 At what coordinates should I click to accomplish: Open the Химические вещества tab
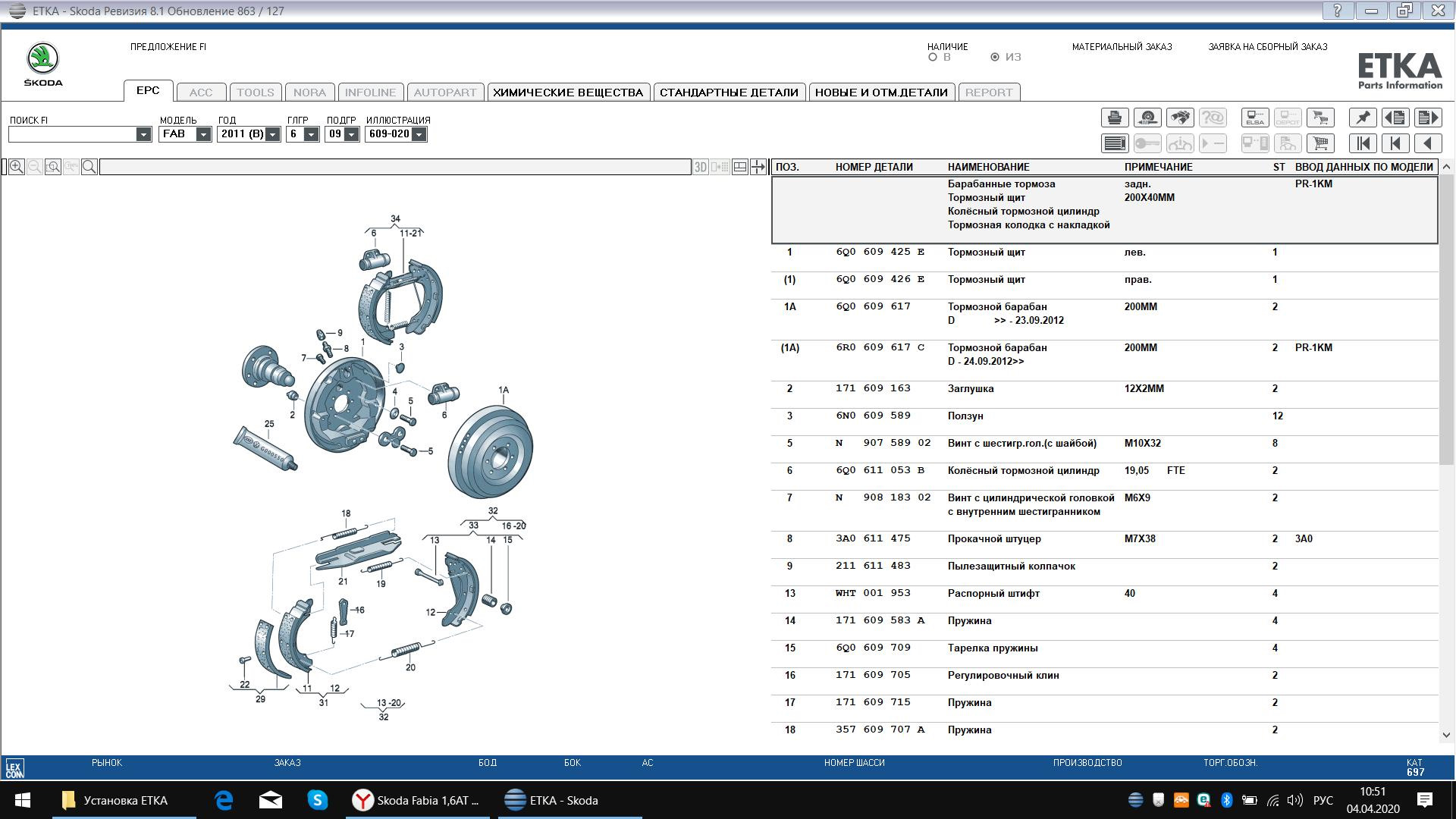[567, 93]
